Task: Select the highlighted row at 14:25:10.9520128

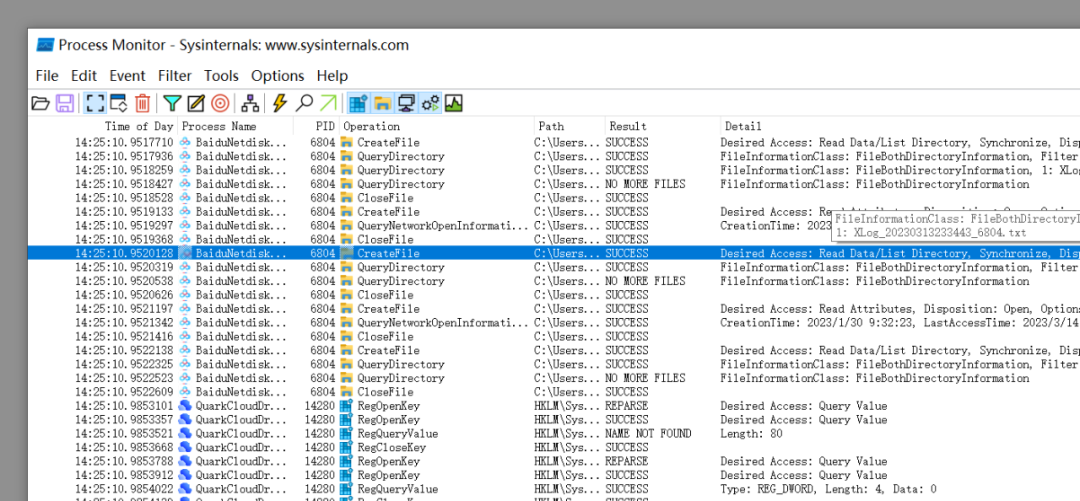Action: click(x=554, y=253)
